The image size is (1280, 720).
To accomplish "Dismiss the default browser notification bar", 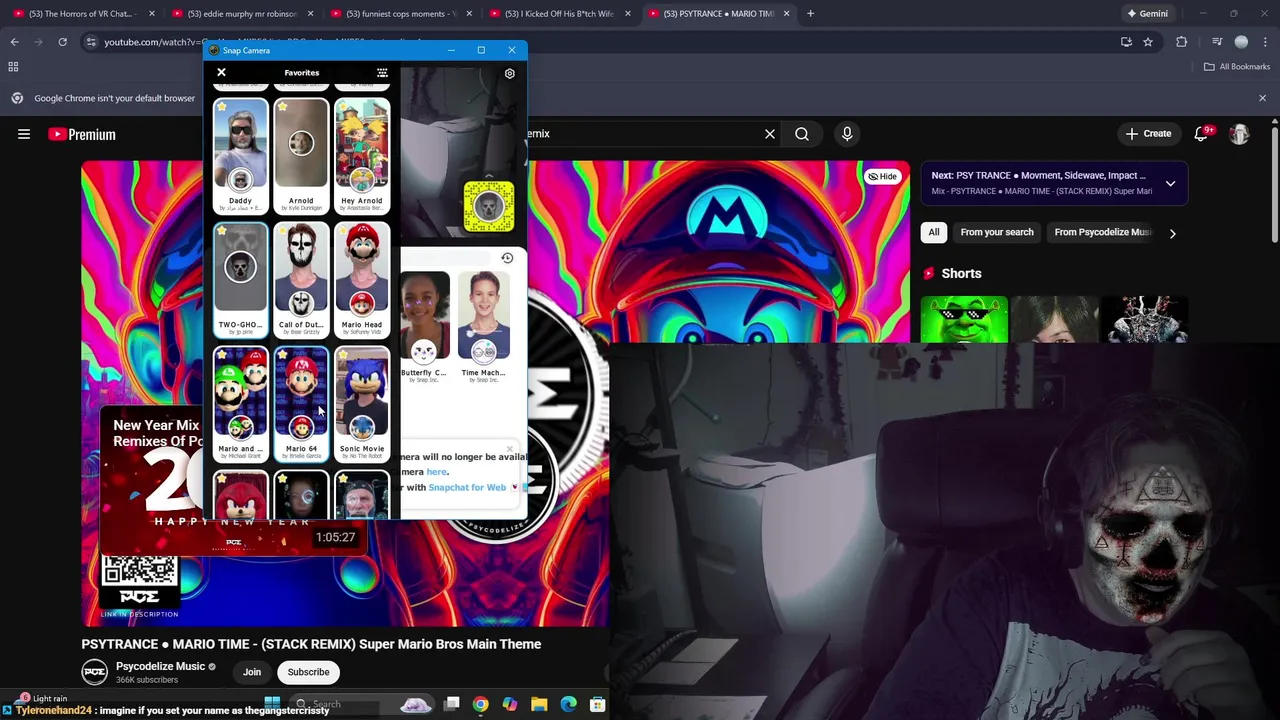I will tap(1262, 98).
